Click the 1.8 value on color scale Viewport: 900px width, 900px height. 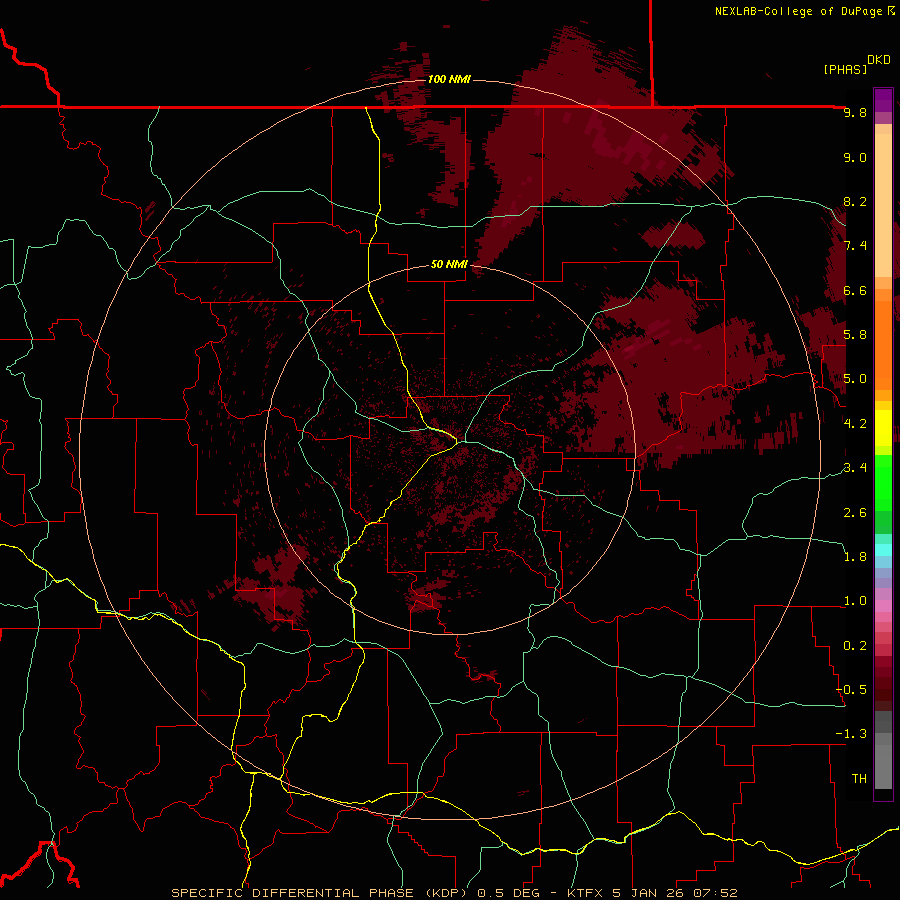coord(855,556)
